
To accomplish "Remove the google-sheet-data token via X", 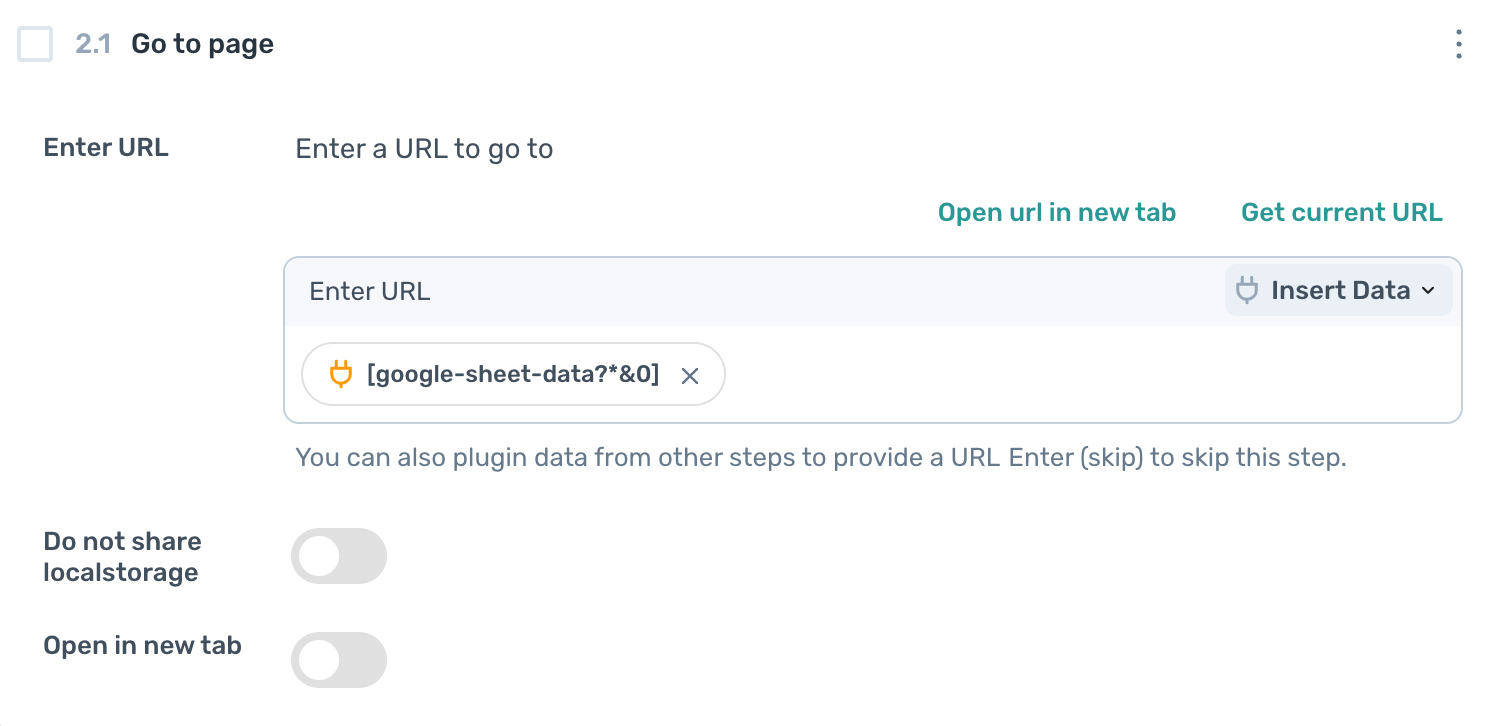I will (690, 375).
